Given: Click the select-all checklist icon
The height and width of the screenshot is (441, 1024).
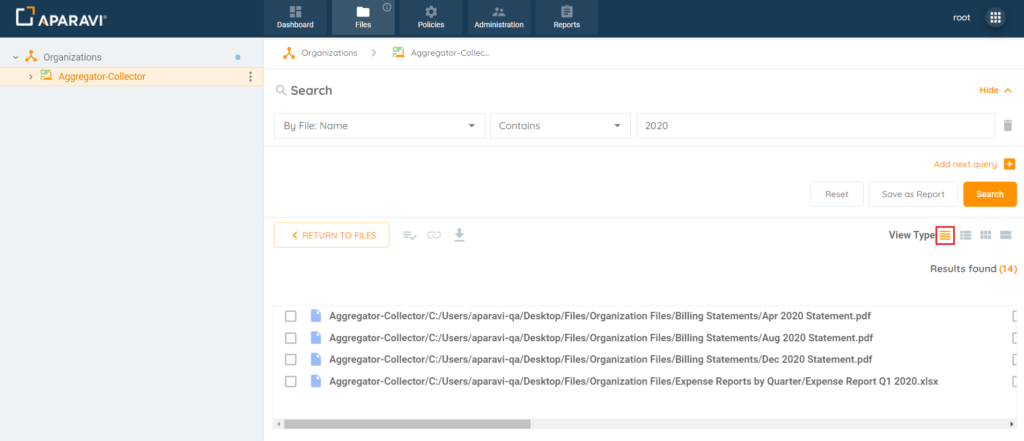Looking at the screenshot, I should click(409, 235).
